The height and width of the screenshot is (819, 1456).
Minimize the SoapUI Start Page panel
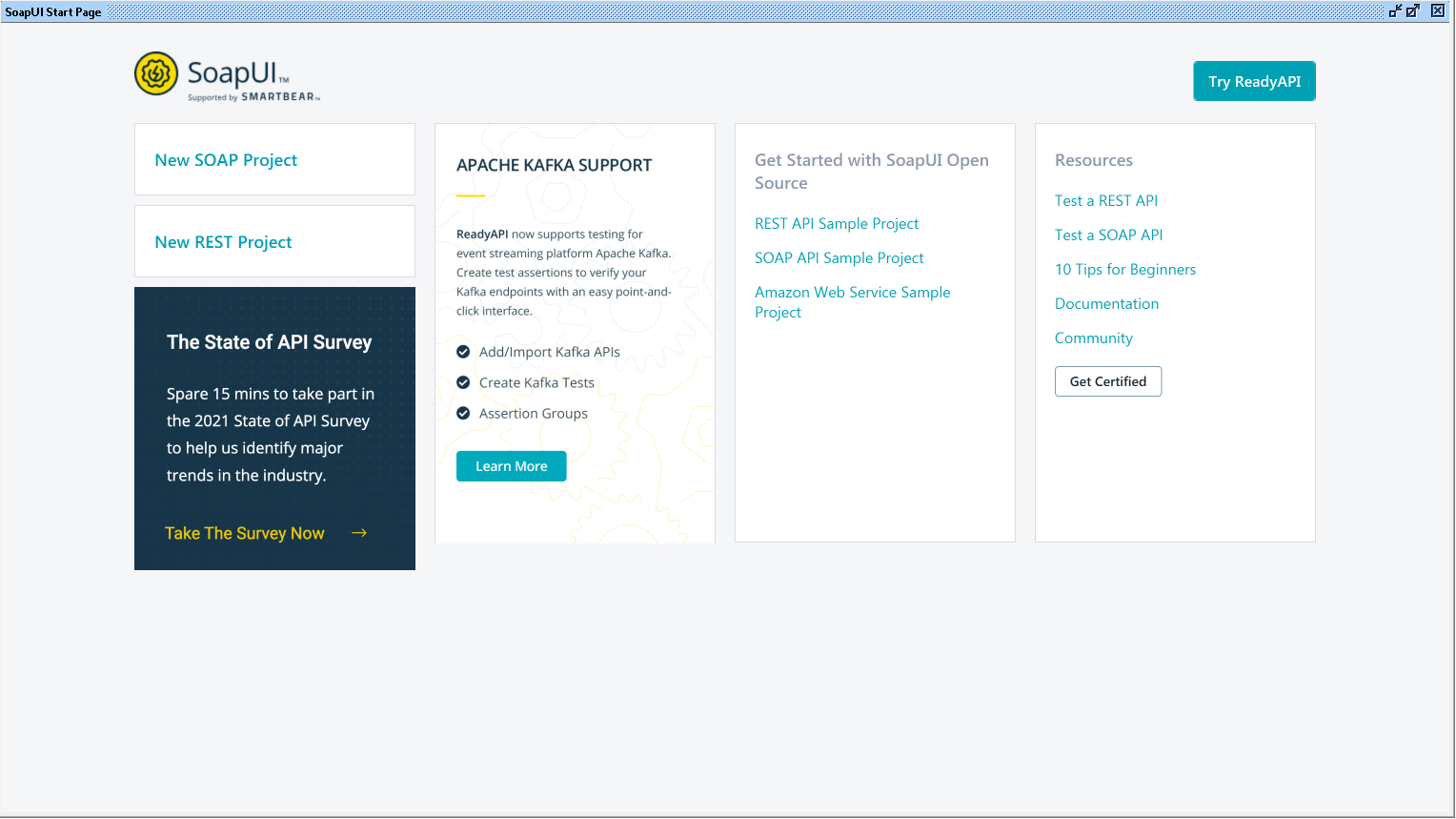[x=1395, y=11]
